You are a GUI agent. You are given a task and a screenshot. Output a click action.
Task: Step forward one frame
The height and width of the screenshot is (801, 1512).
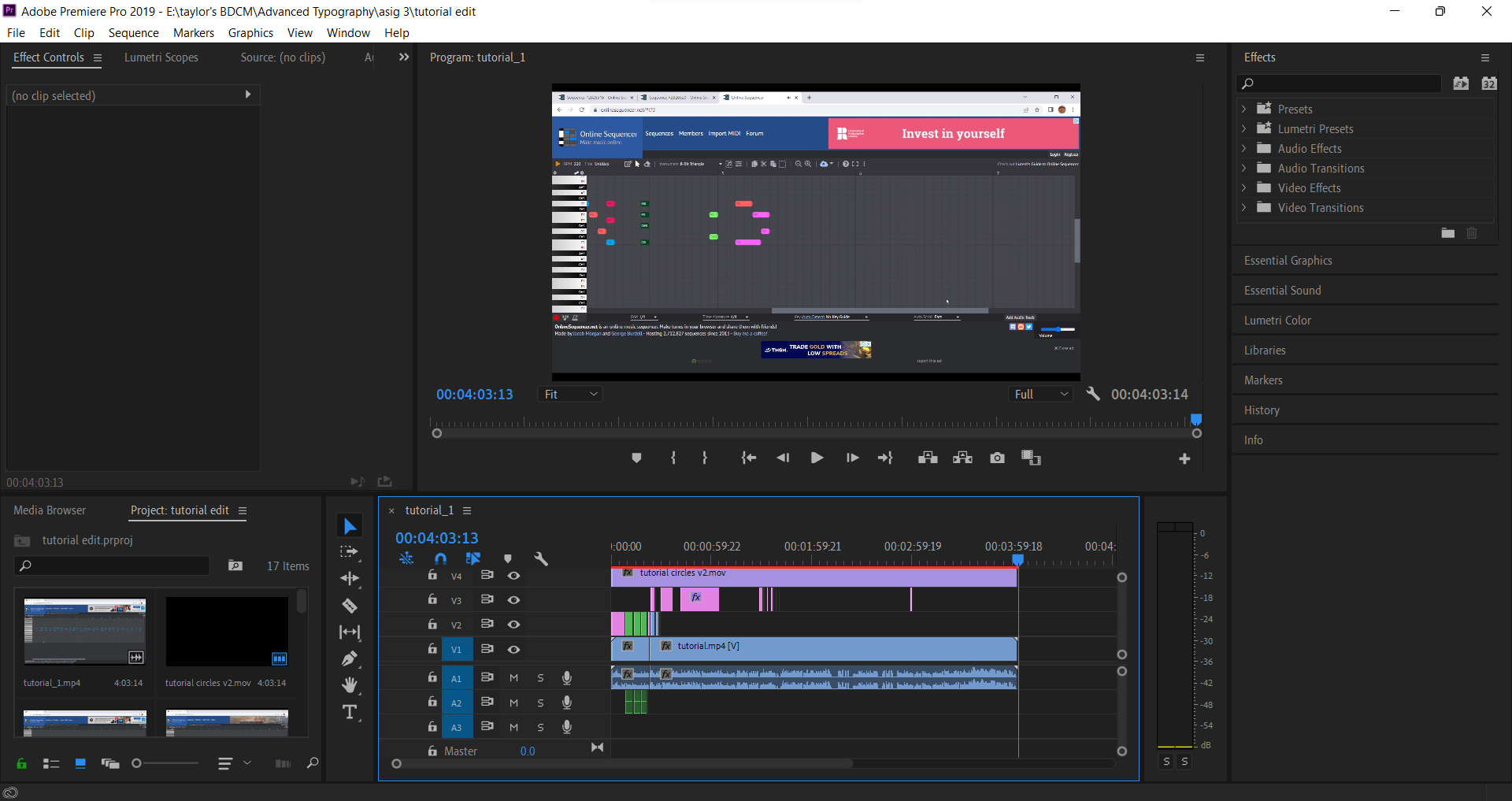852,458
